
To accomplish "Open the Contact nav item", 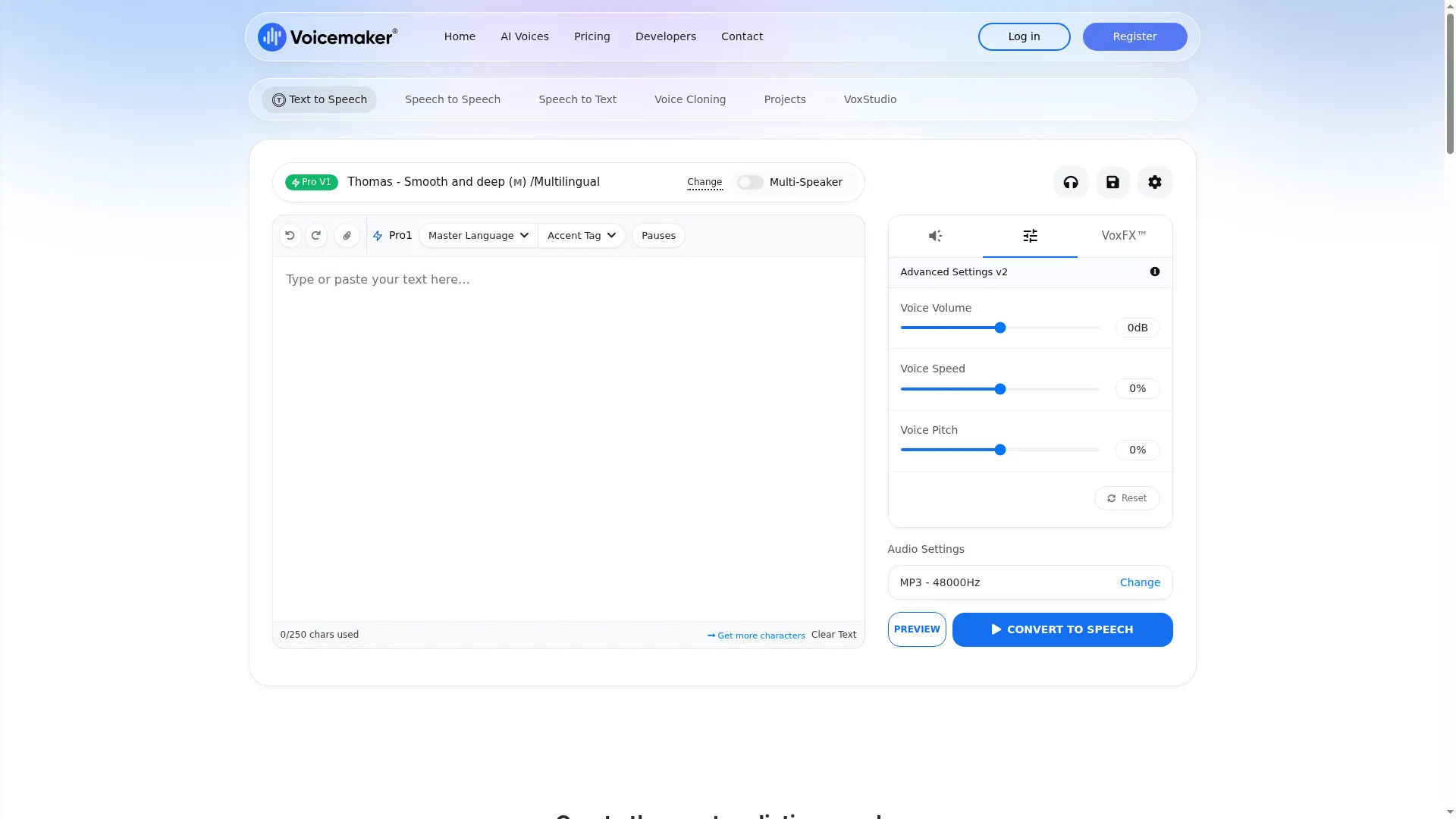I will click(x=742, y=36).
